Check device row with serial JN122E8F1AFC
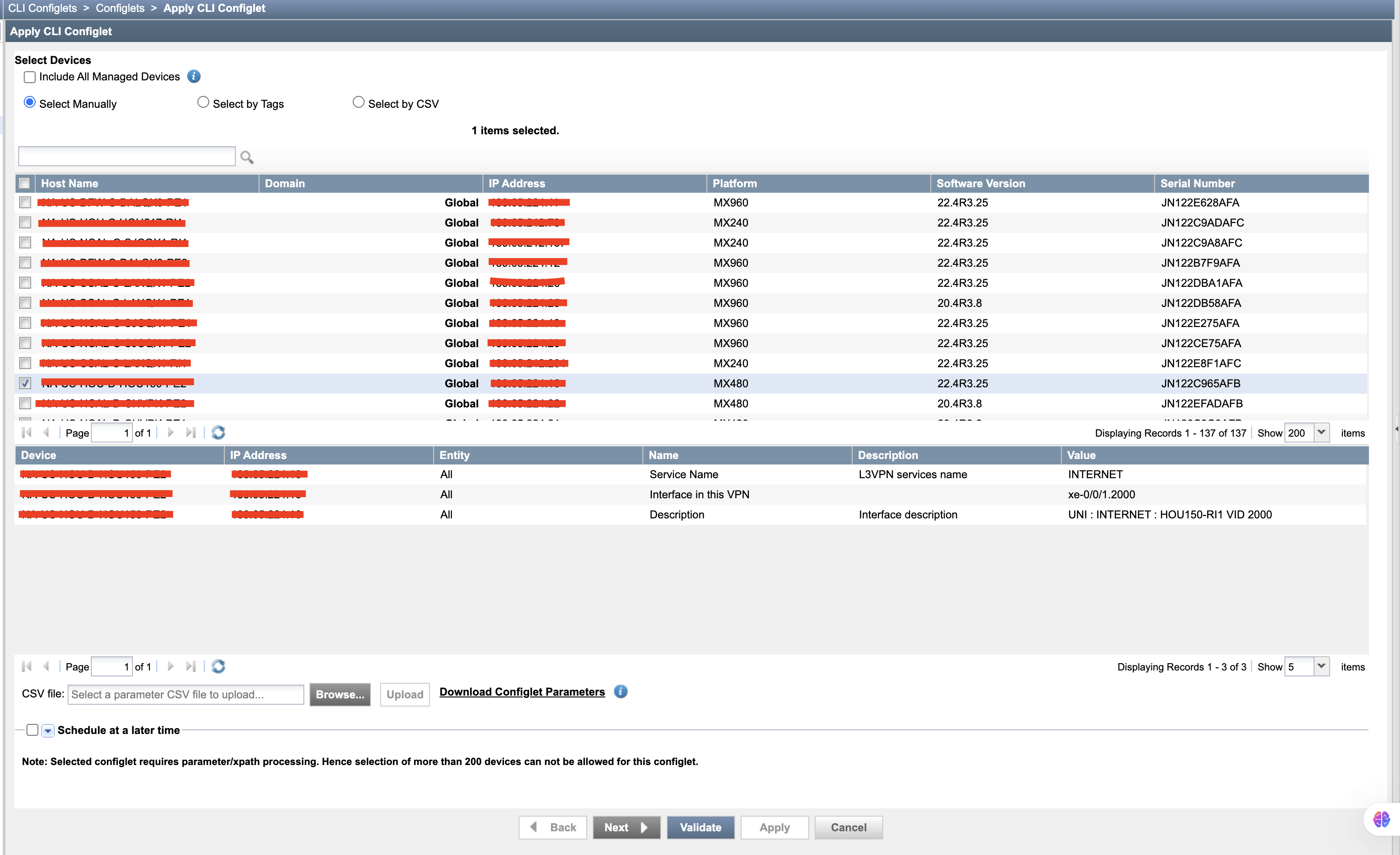 [x=25, y=363]
